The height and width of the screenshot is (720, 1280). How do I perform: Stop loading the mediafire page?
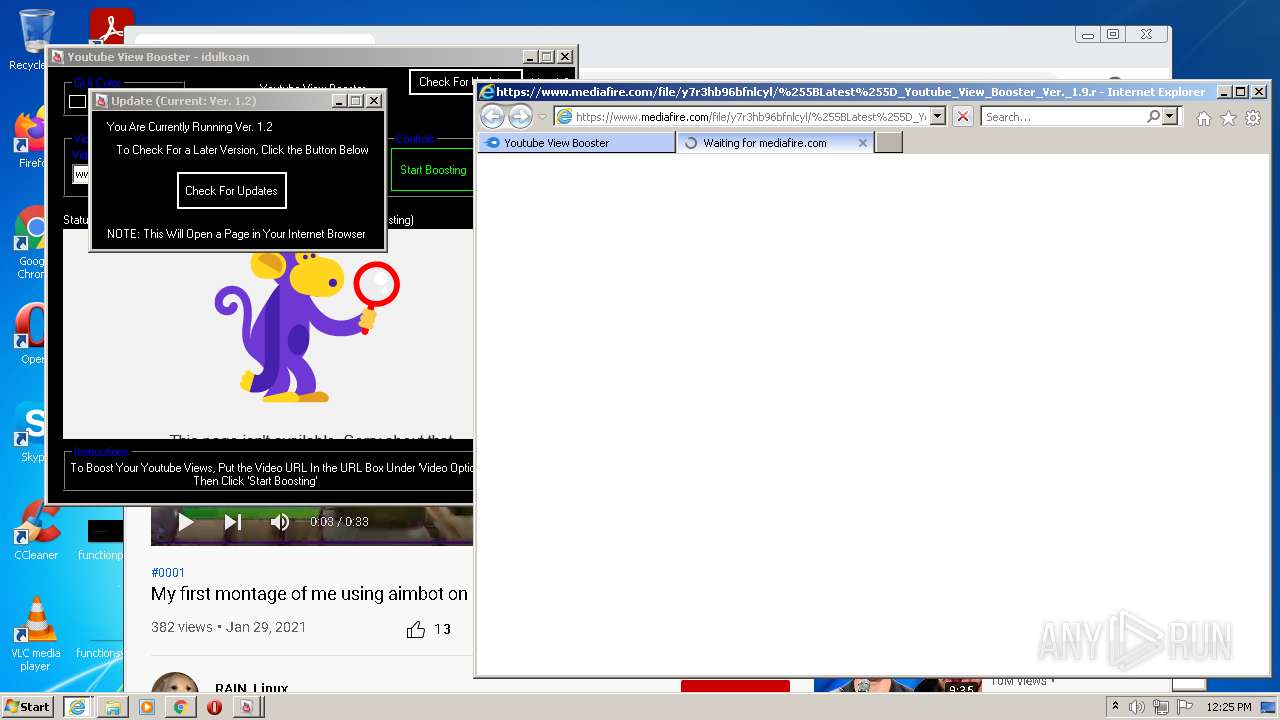pyautogui.click(x=962, y=116)
